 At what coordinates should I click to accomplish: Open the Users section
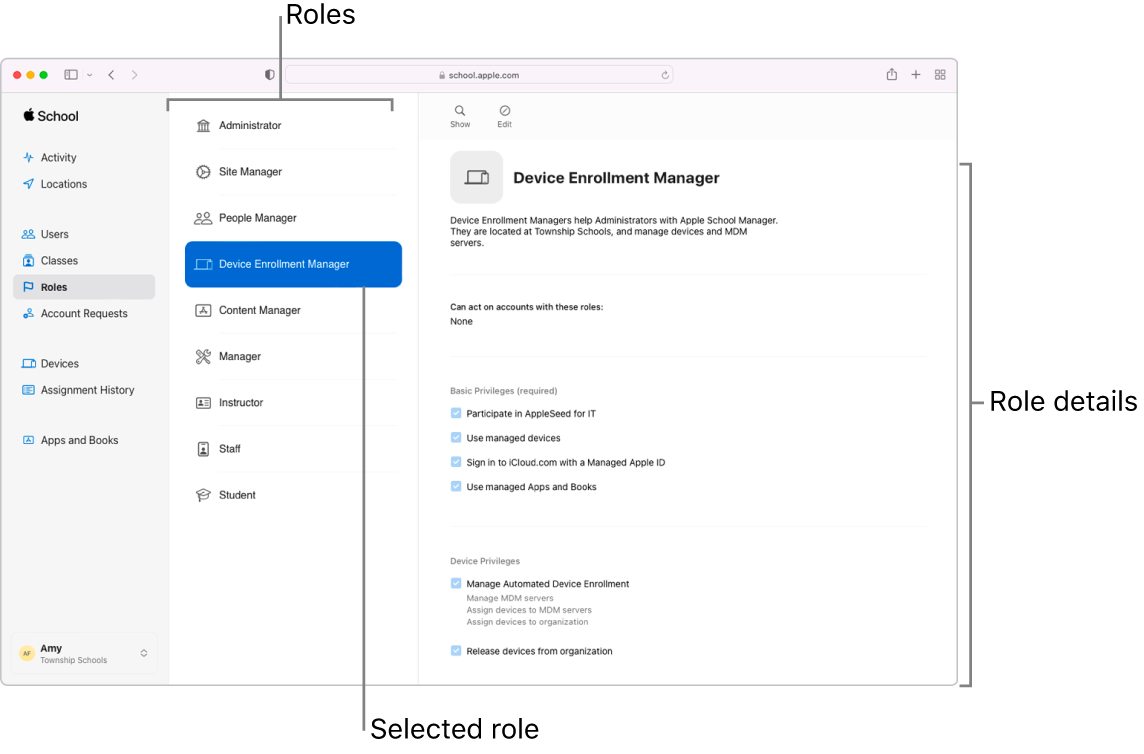54,234
